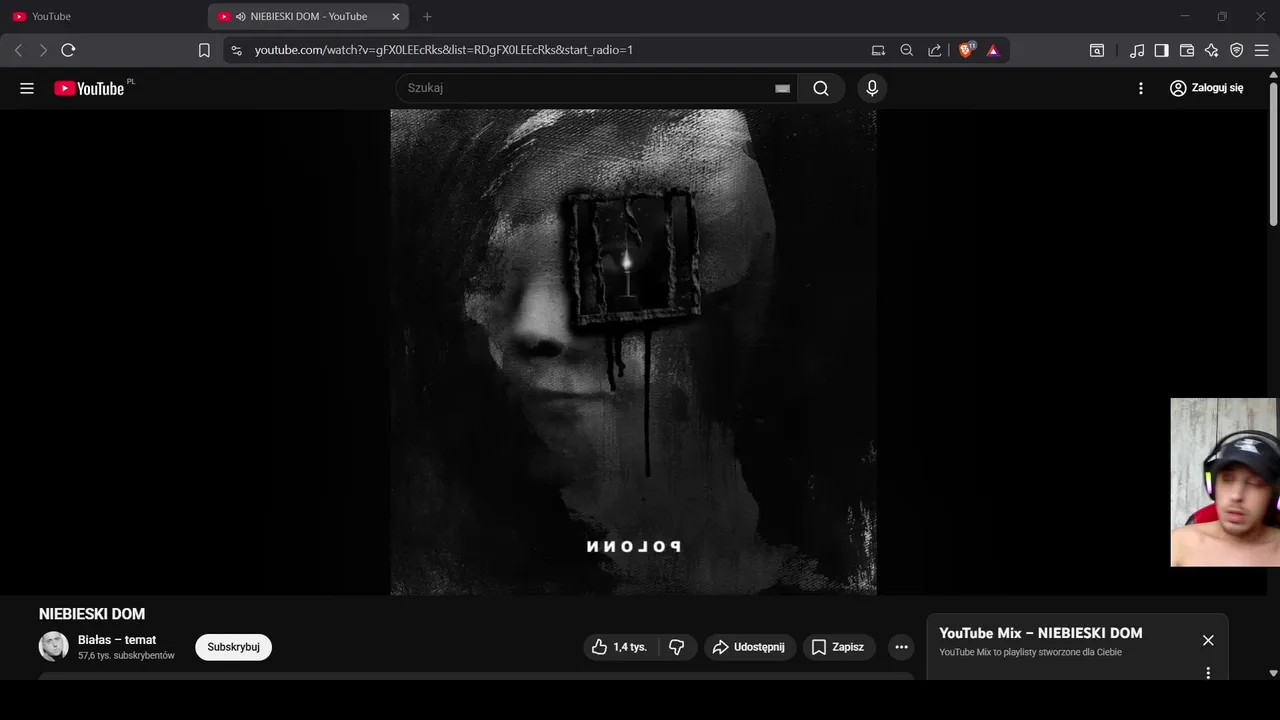
Task: Click the Subskrybuj button
Action: (233, 647)
